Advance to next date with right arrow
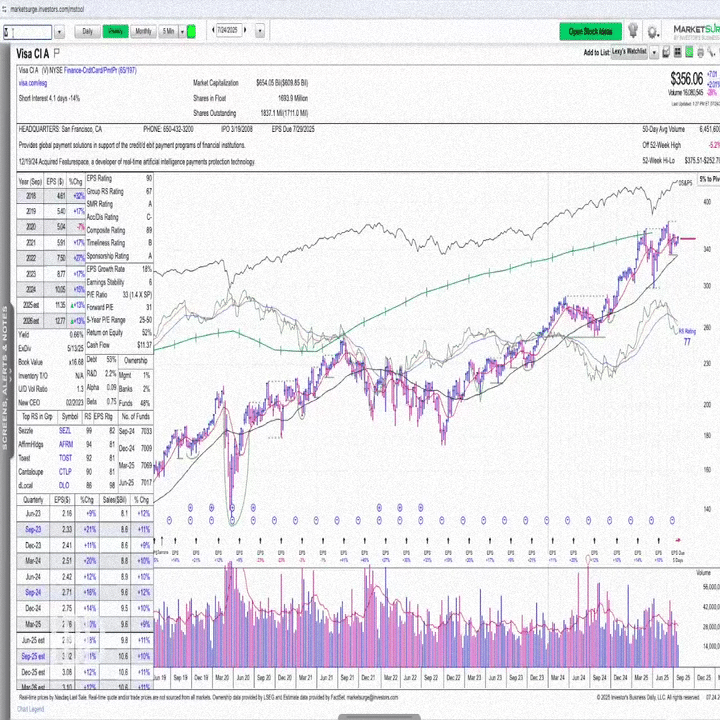 coord(245,30)
